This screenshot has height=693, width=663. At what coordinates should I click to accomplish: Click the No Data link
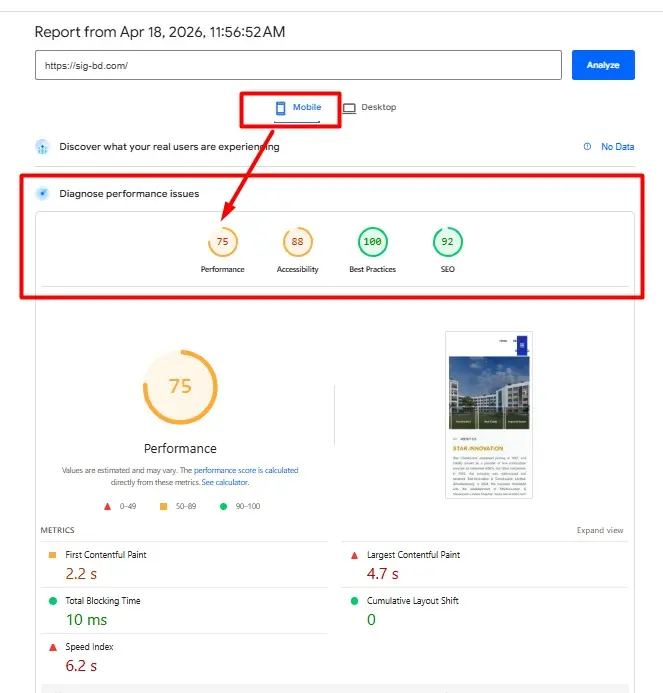617,147
